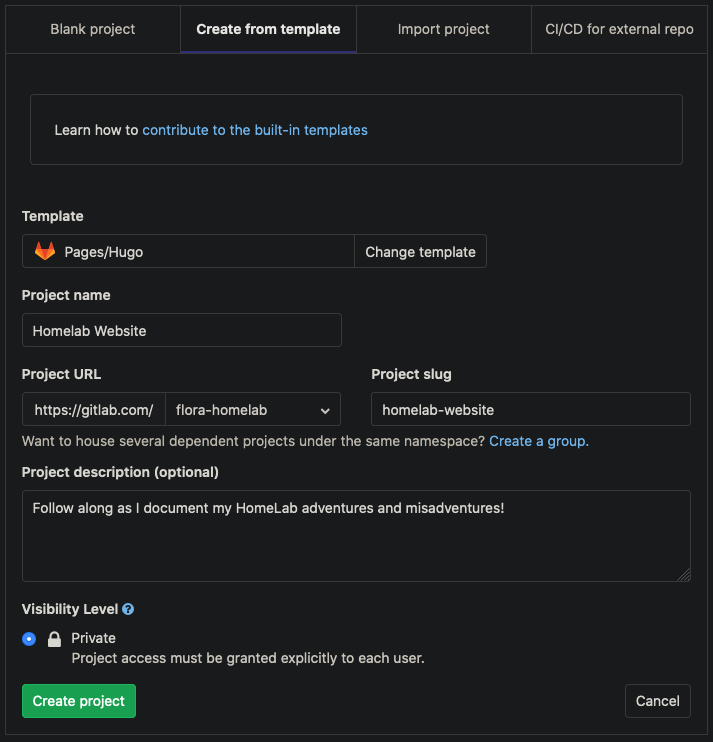
Task: Click the green Create project button
Action: 79,701
